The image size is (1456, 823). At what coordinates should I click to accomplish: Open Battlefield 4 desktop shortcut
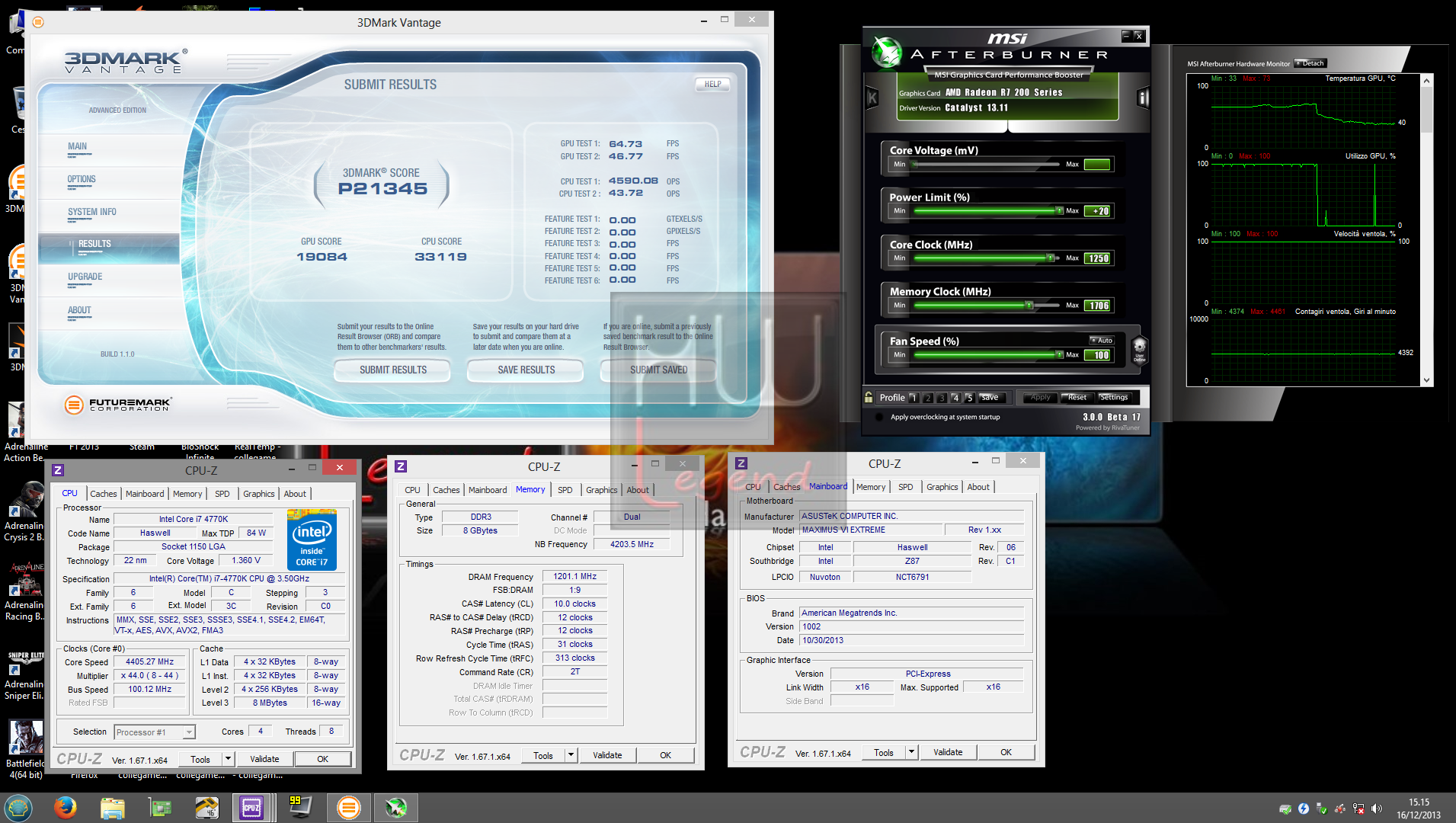[26, 748]
